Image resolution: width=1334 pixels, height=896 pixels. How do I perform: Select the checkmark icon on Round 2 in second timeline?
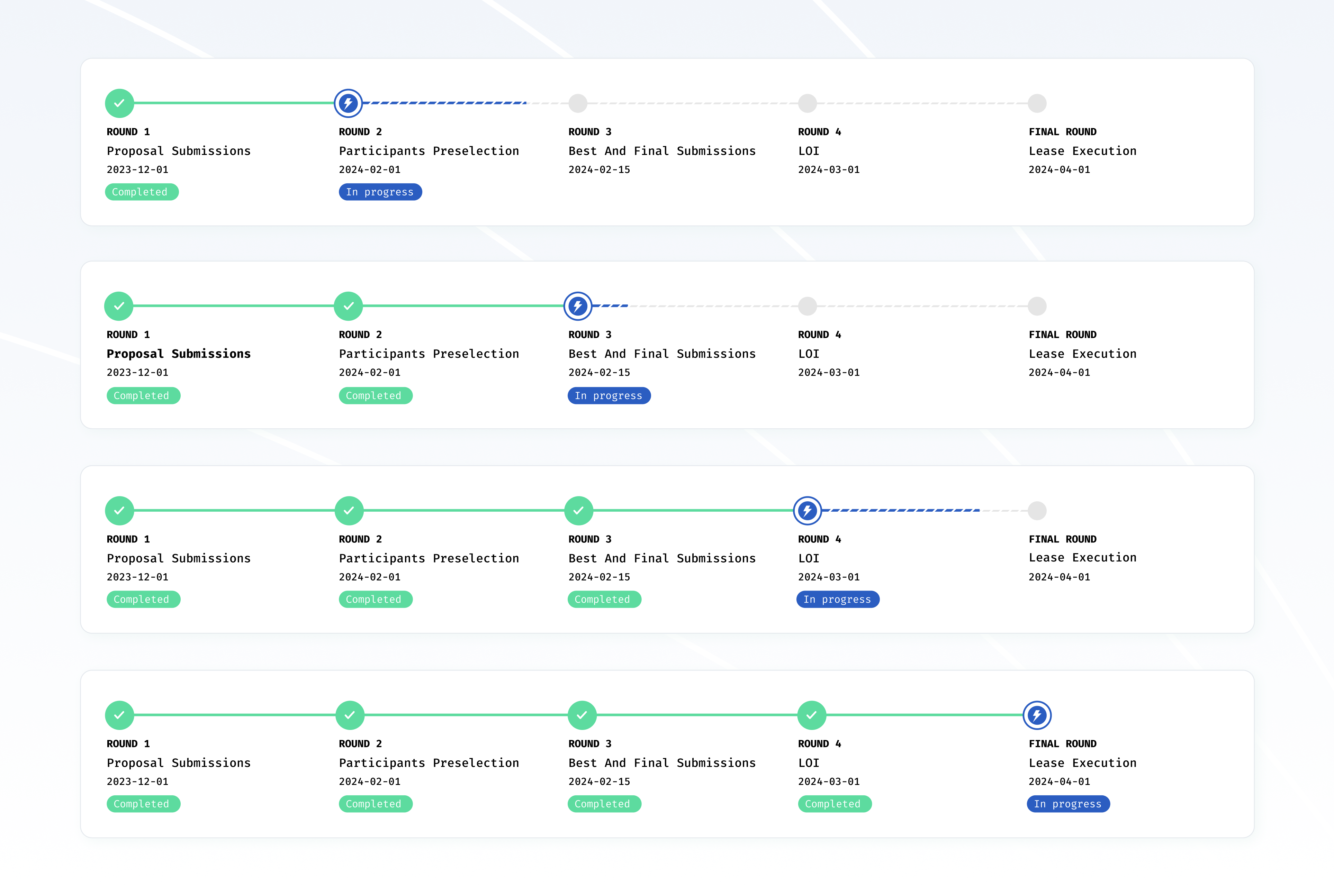pos(349,306)
